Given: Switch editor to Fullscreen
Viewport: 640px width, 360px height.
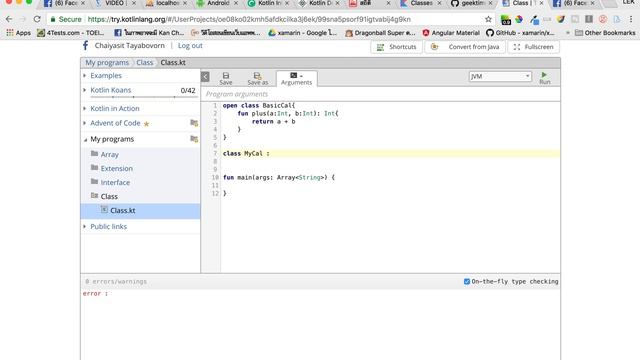Looking at the screenshot, I should pos(533,47).
